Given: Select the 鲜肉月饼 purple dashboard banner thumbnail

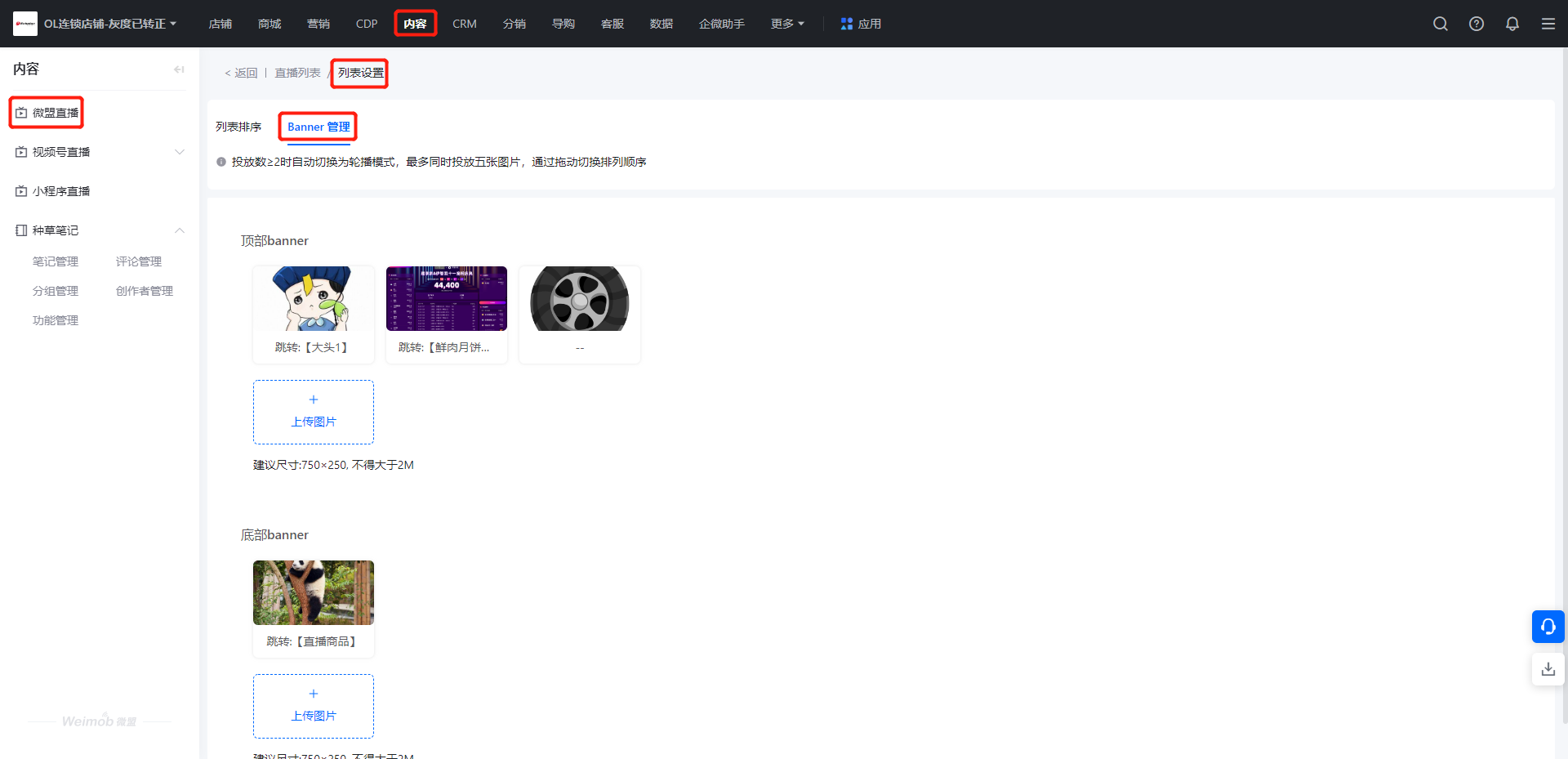Looking at the screenshot, I should (447, 298).
